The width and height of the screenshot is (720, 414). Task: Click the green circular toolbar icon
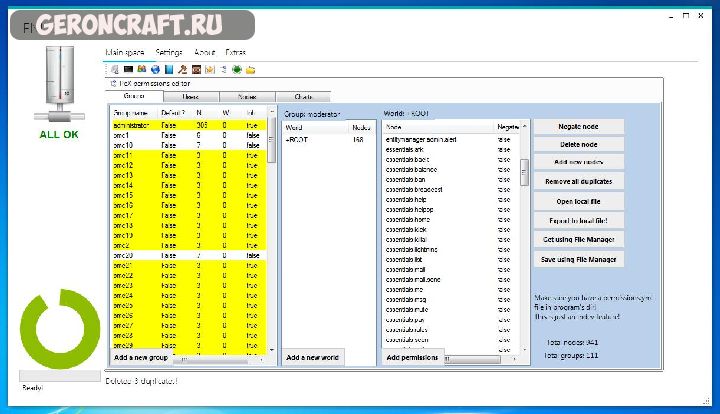(237, 69)
